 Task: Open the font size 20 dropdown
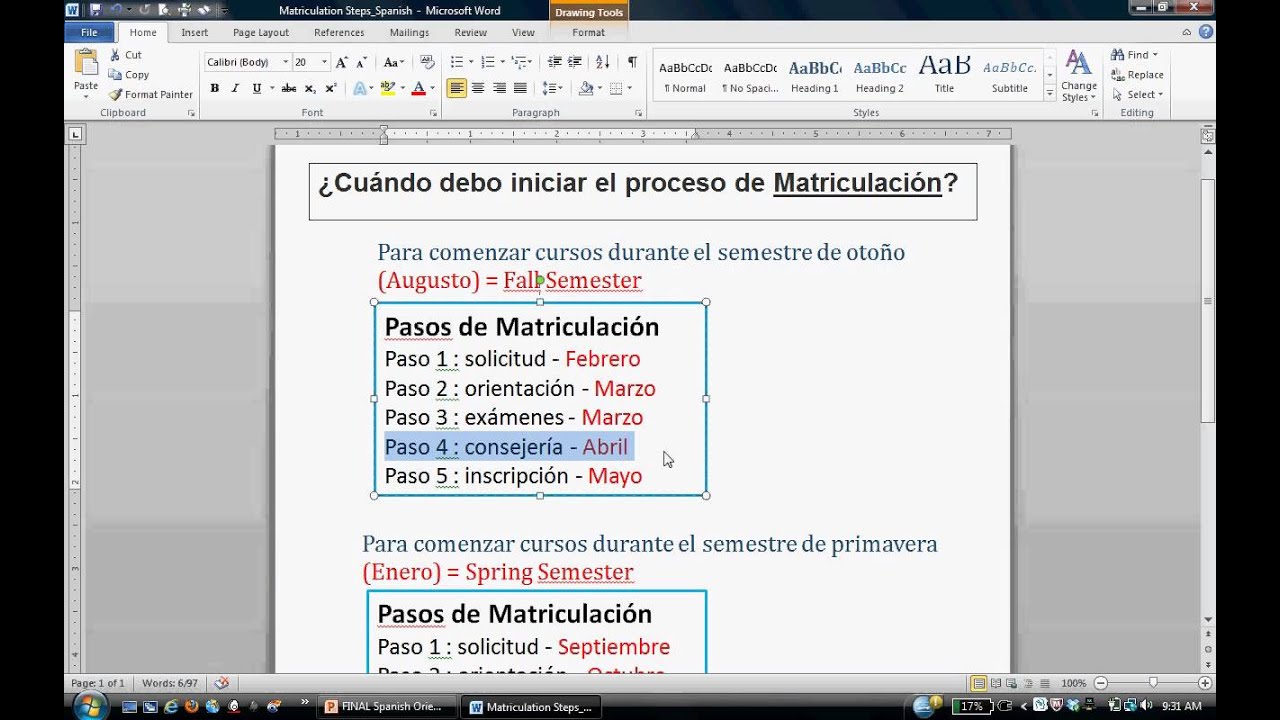pos(324,62)
